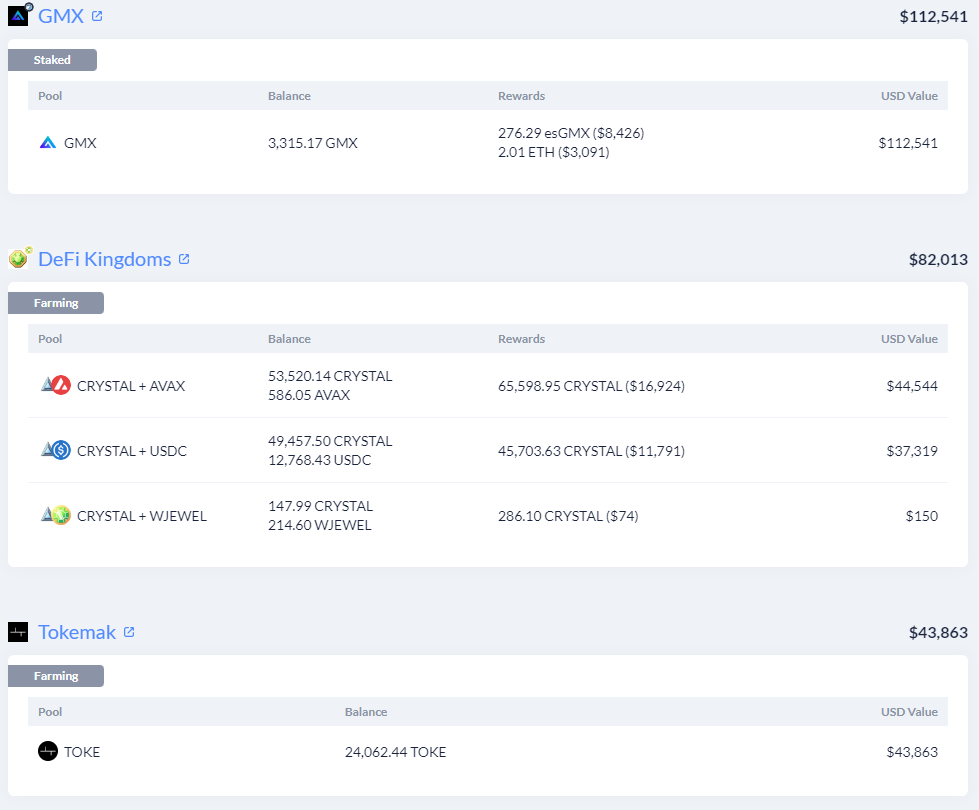979x810 pixels.
Task: Click GMX token icon in Staked pool row
Action: pos(48,143)
